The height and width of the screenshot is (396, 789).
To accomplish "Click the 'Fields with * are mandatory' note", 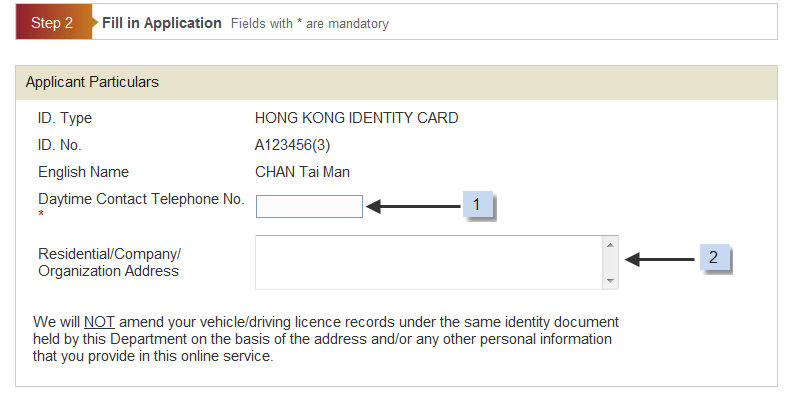I will [310, 24].
